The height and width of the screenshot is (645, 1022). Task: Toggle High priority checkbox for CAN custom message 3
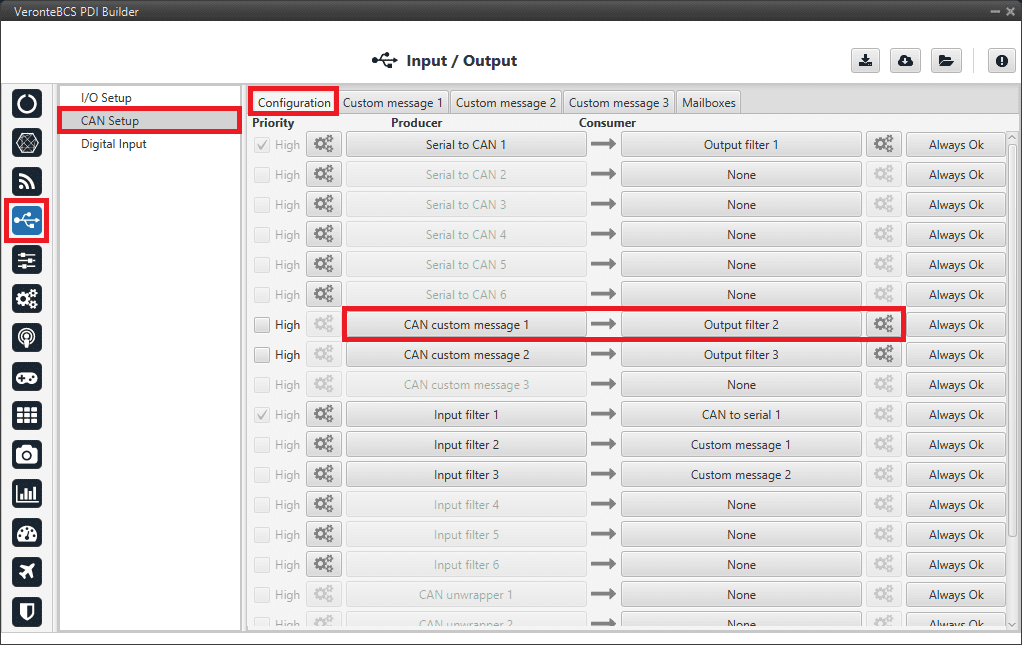point(262,384)
